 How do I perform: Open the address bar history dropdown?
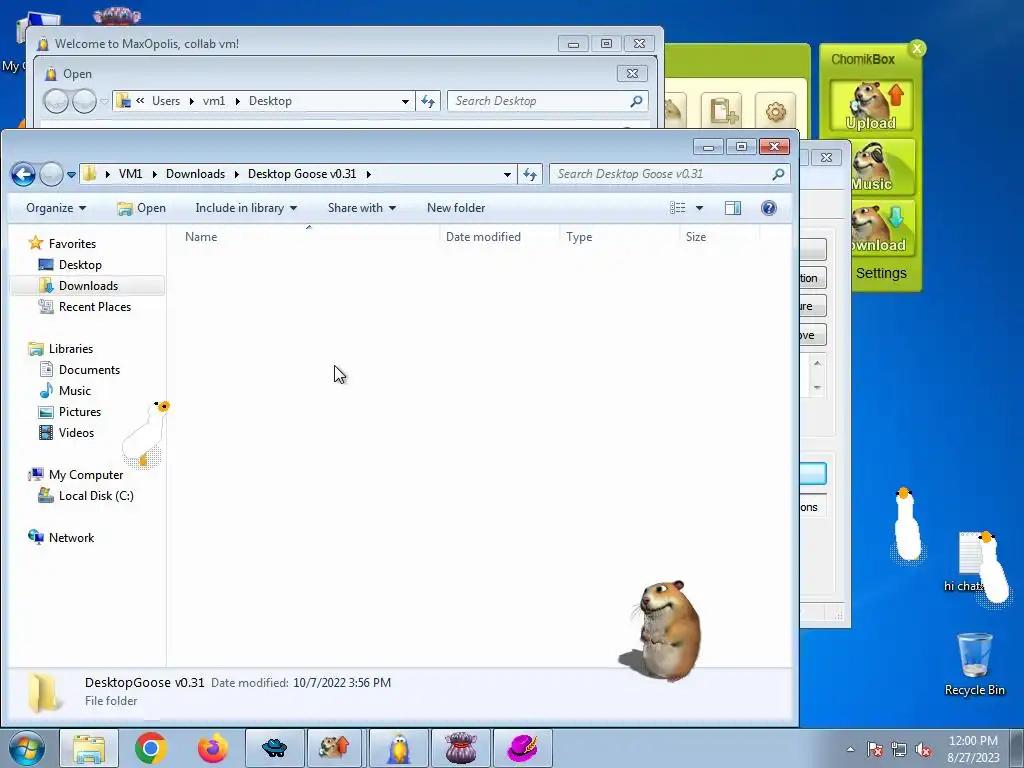pyautogui.click(x=507, y=174)
